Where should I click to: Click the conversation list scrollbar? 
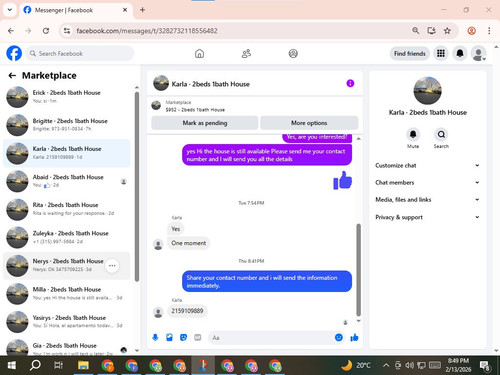pyautogui.click(x=137, y=187)
